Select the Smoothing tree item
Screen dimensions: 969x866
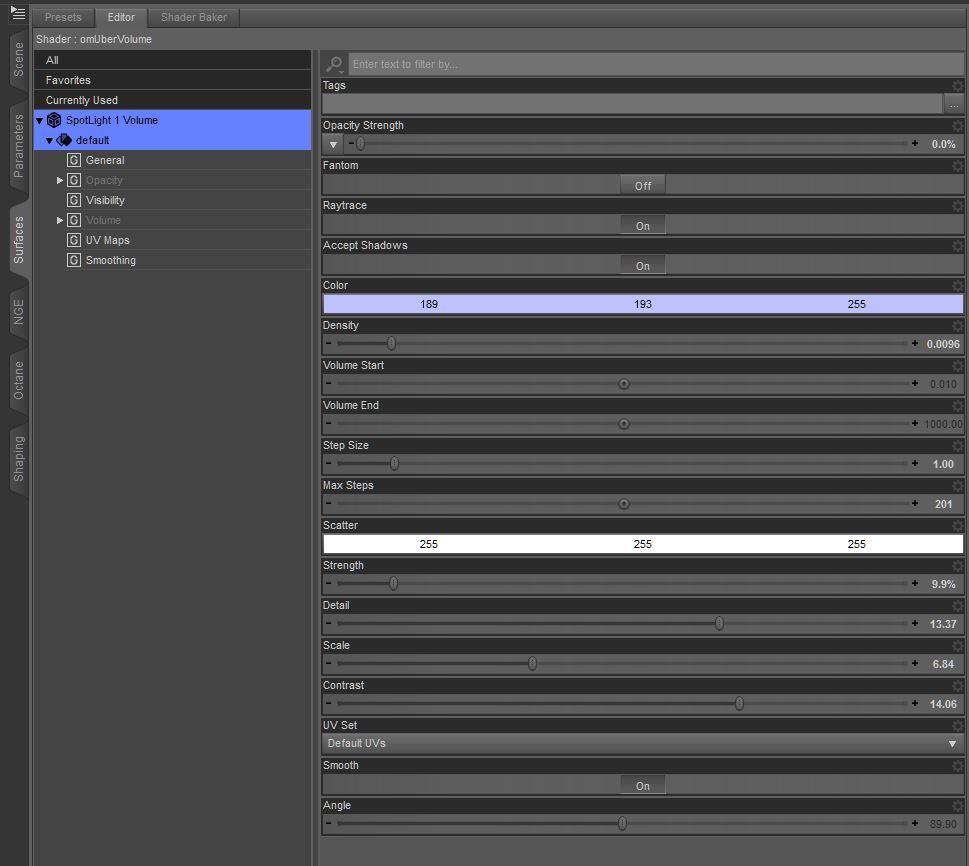(111, 260)
